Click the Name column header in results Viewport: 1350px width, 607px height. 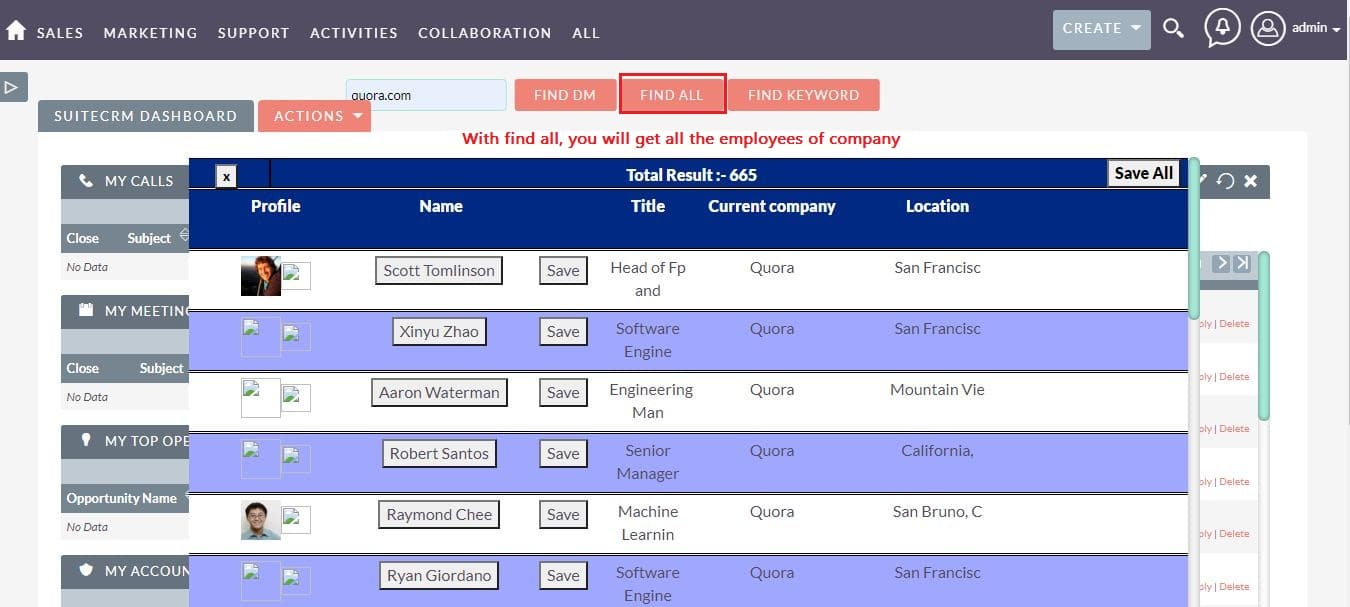441,206
